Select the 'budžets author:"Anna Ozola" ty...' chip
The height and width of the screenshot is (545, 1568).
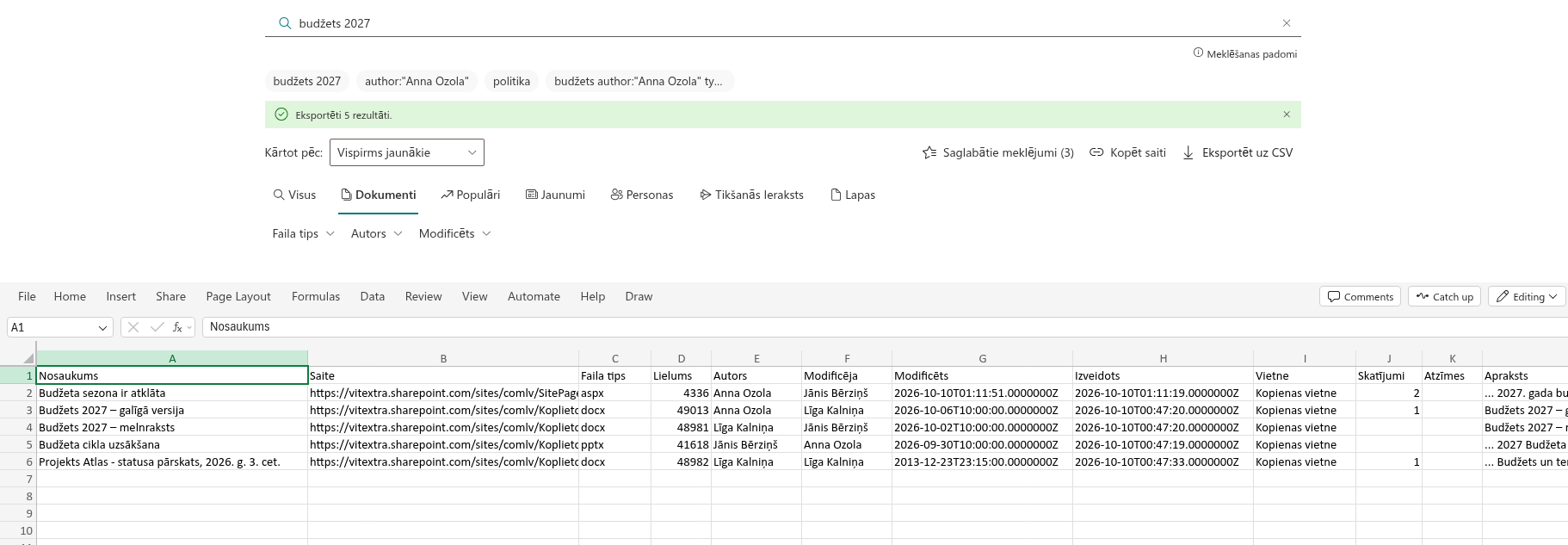639,81
